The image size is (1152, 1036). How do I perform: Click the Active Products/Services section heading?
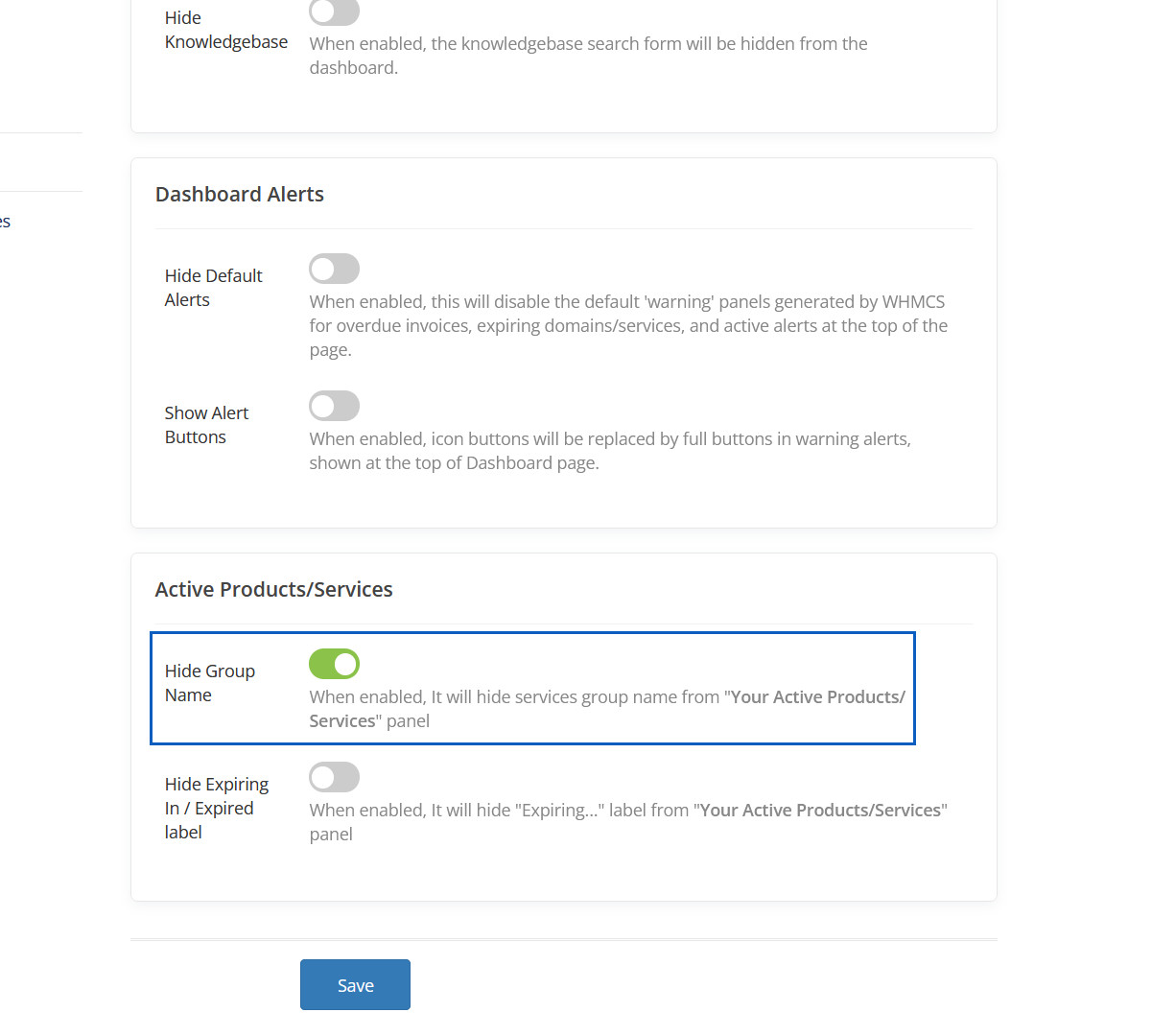click(273, 590)
